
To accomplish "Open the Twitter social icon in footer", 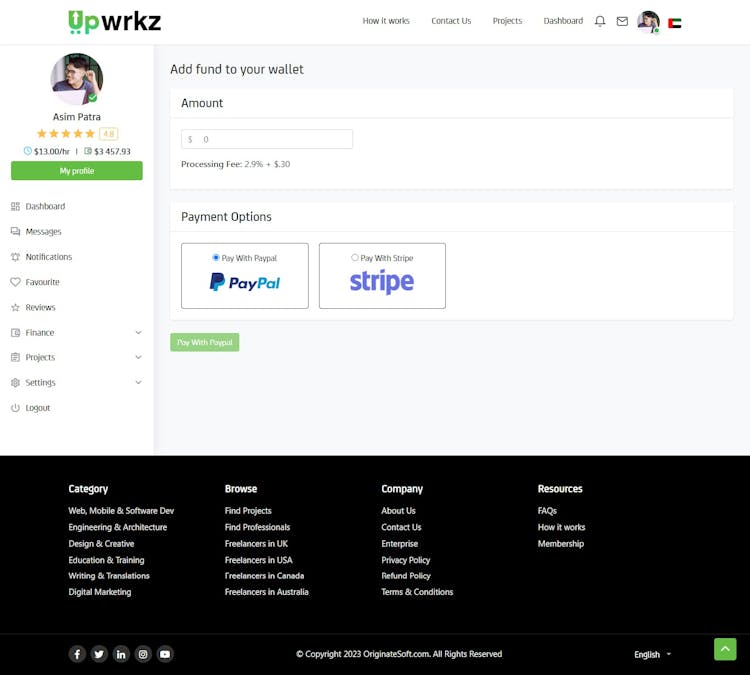I will point(99,654).
